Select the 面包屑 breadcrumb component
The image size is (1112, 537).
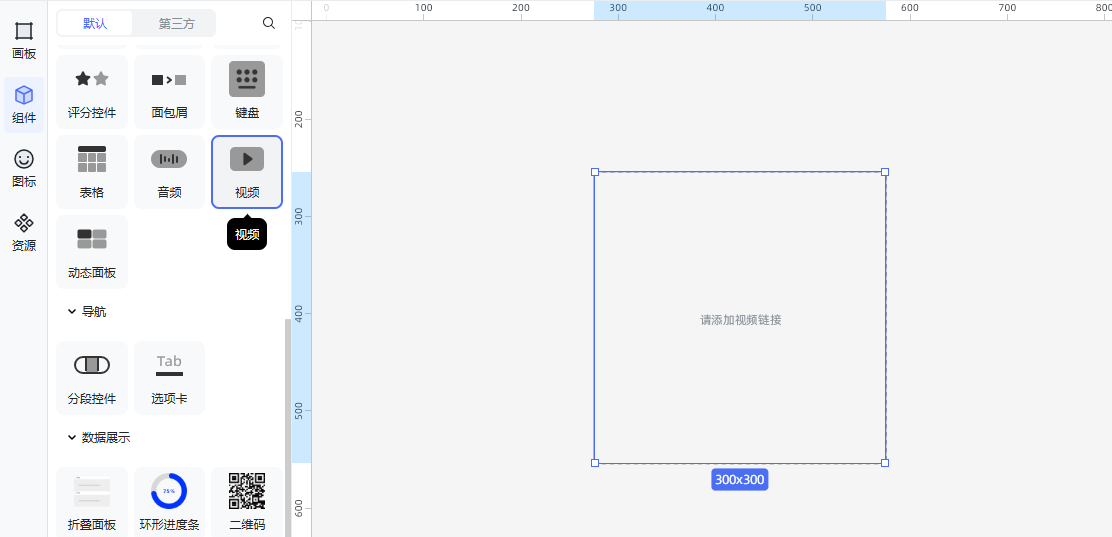click(x=169, y=92)
